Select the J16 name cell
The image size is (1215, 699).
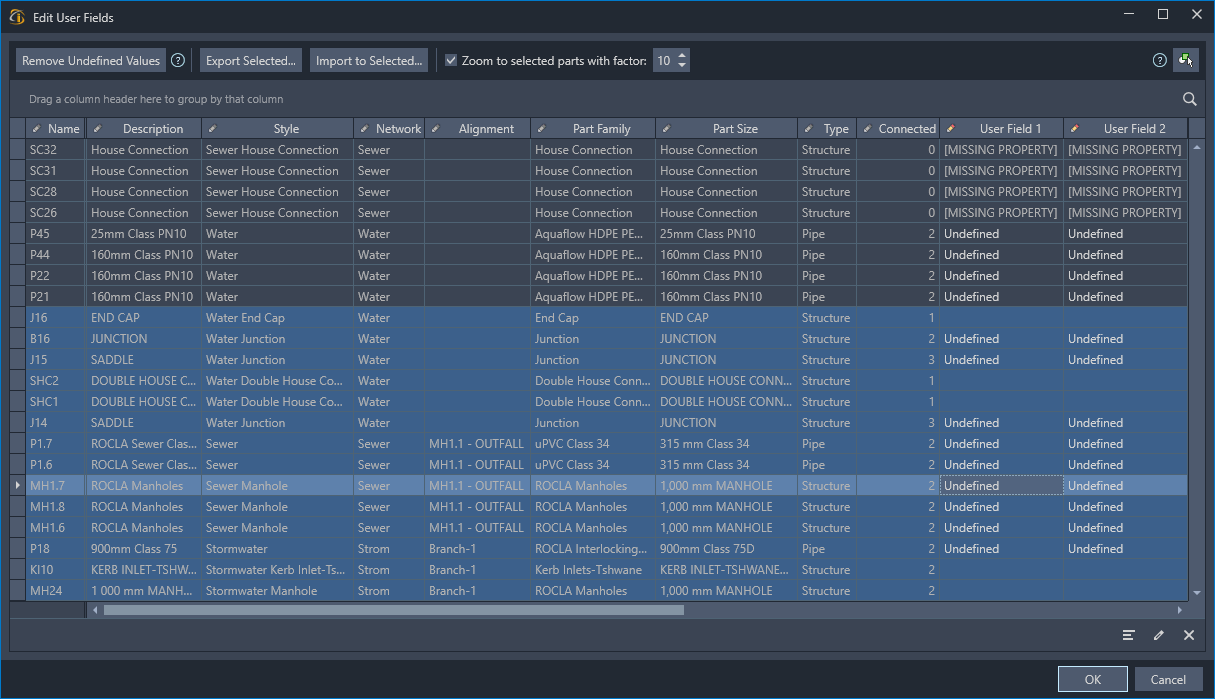point(56,318)
